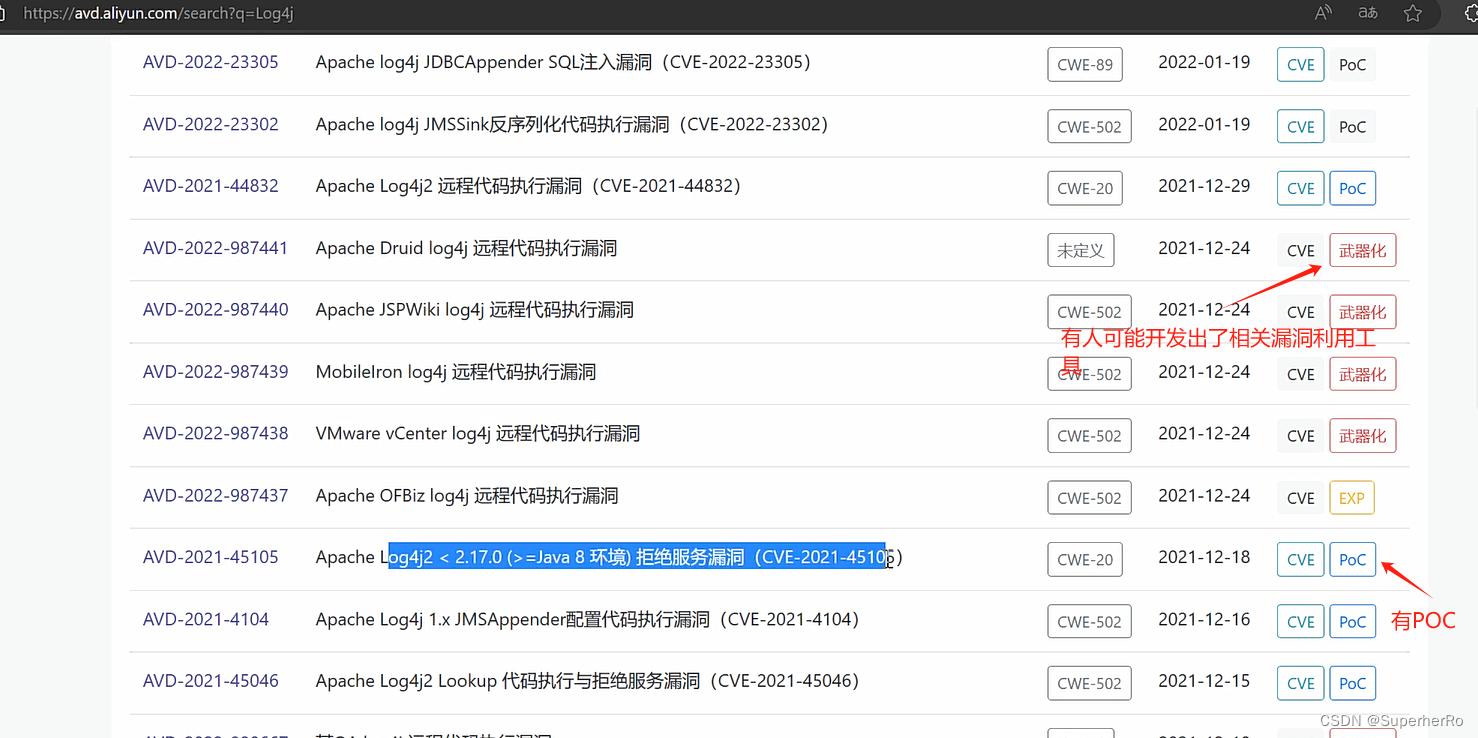Open AVD-2022-987437 link

(215, 496)
